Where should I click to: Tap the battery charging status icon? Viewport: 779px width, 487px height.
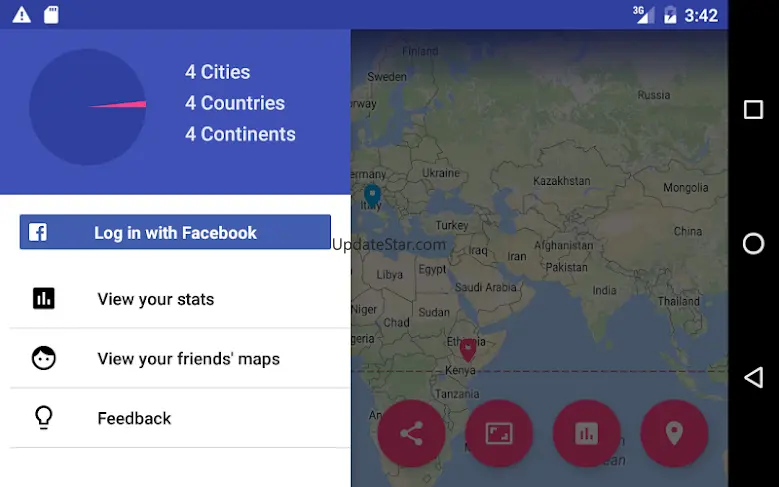670,14
